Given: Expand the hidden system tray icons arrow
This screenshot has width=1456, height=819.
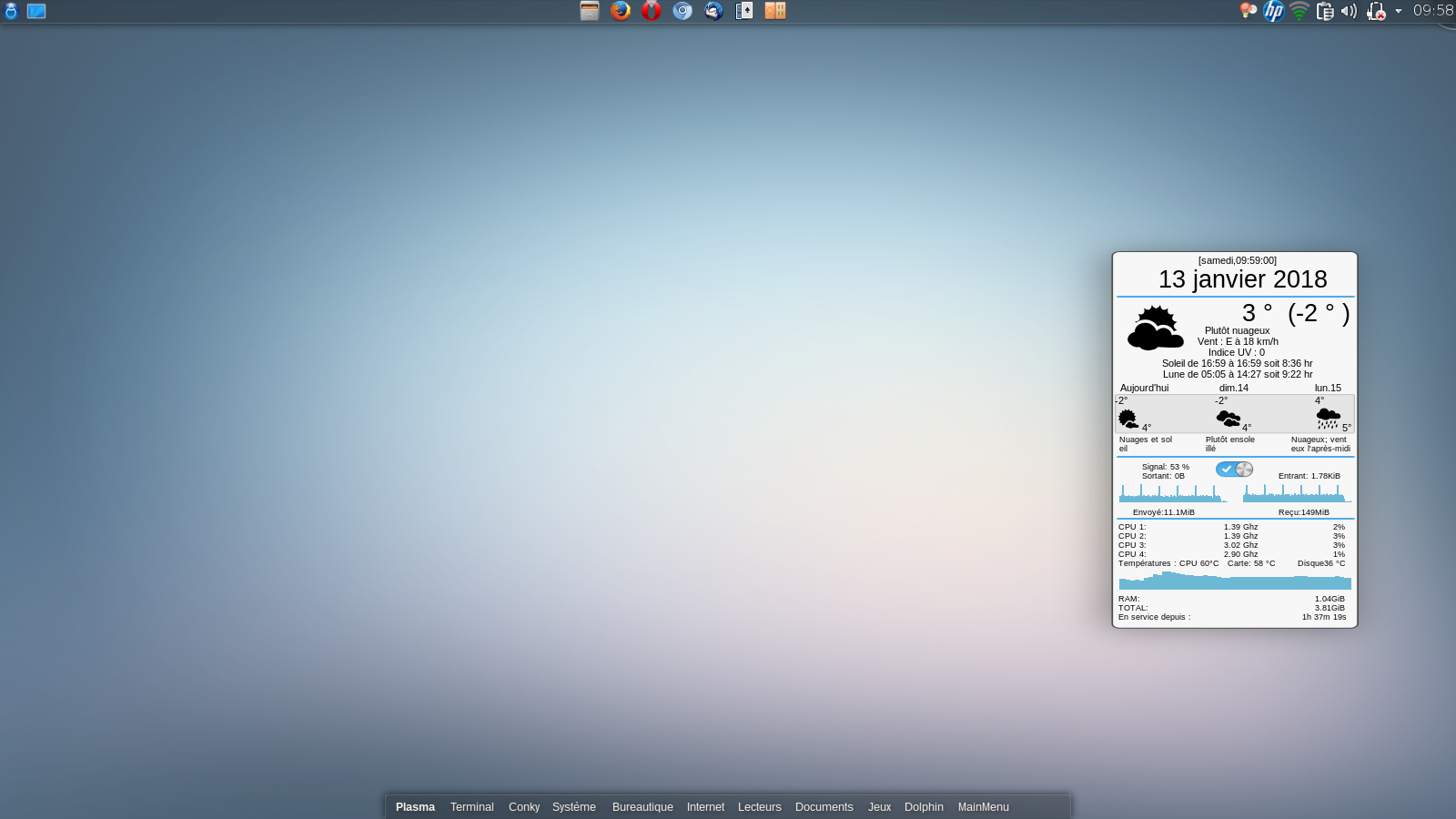Looking at the screenshot, I should point(1399,11).
